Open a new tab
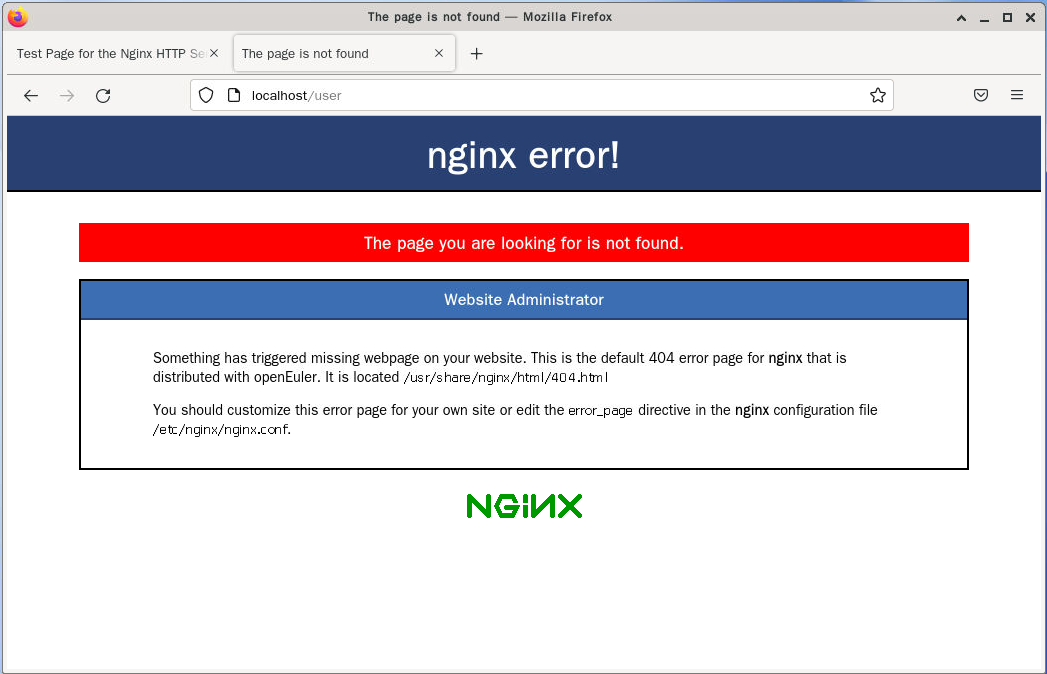The image size is (1047, 674). click(x=476, y=53)
